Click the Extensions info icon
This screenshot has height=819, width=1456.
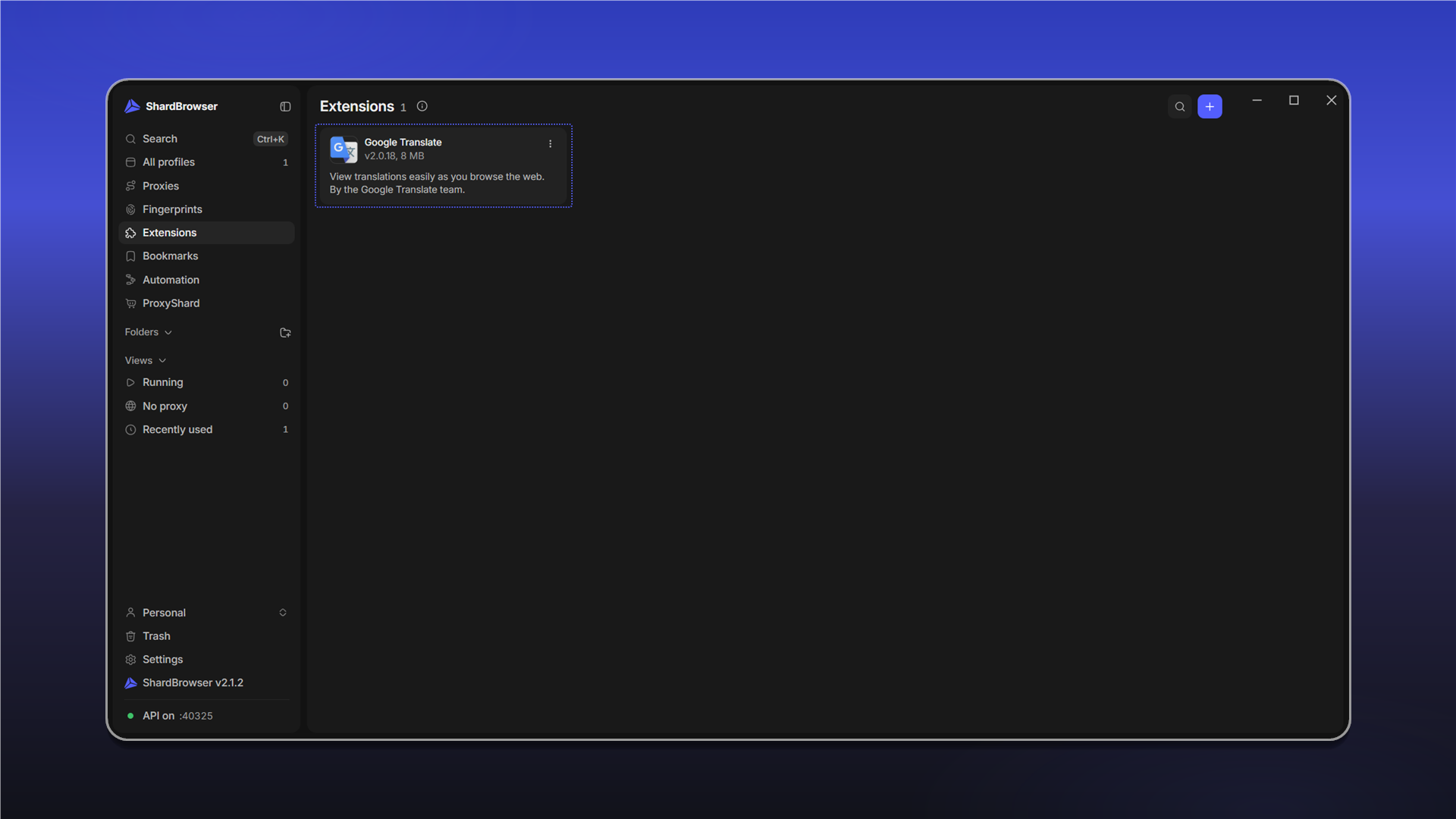[x=422, y=107]
